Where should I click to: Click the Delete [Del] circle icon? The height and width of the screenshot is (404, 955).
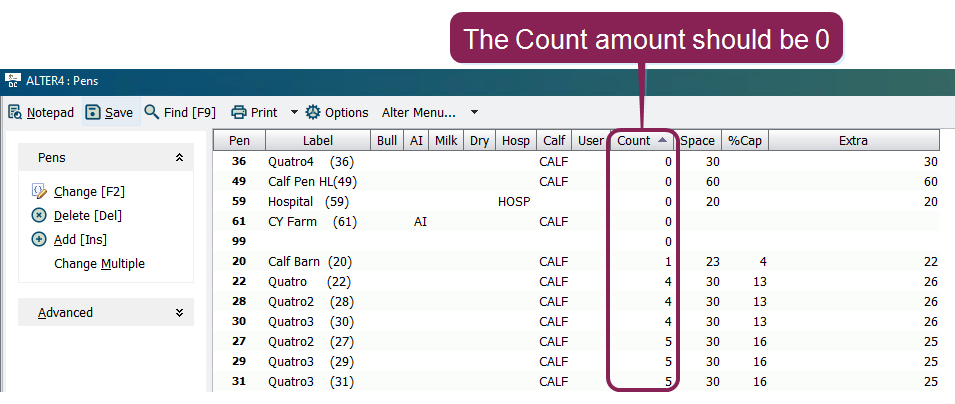39,215
